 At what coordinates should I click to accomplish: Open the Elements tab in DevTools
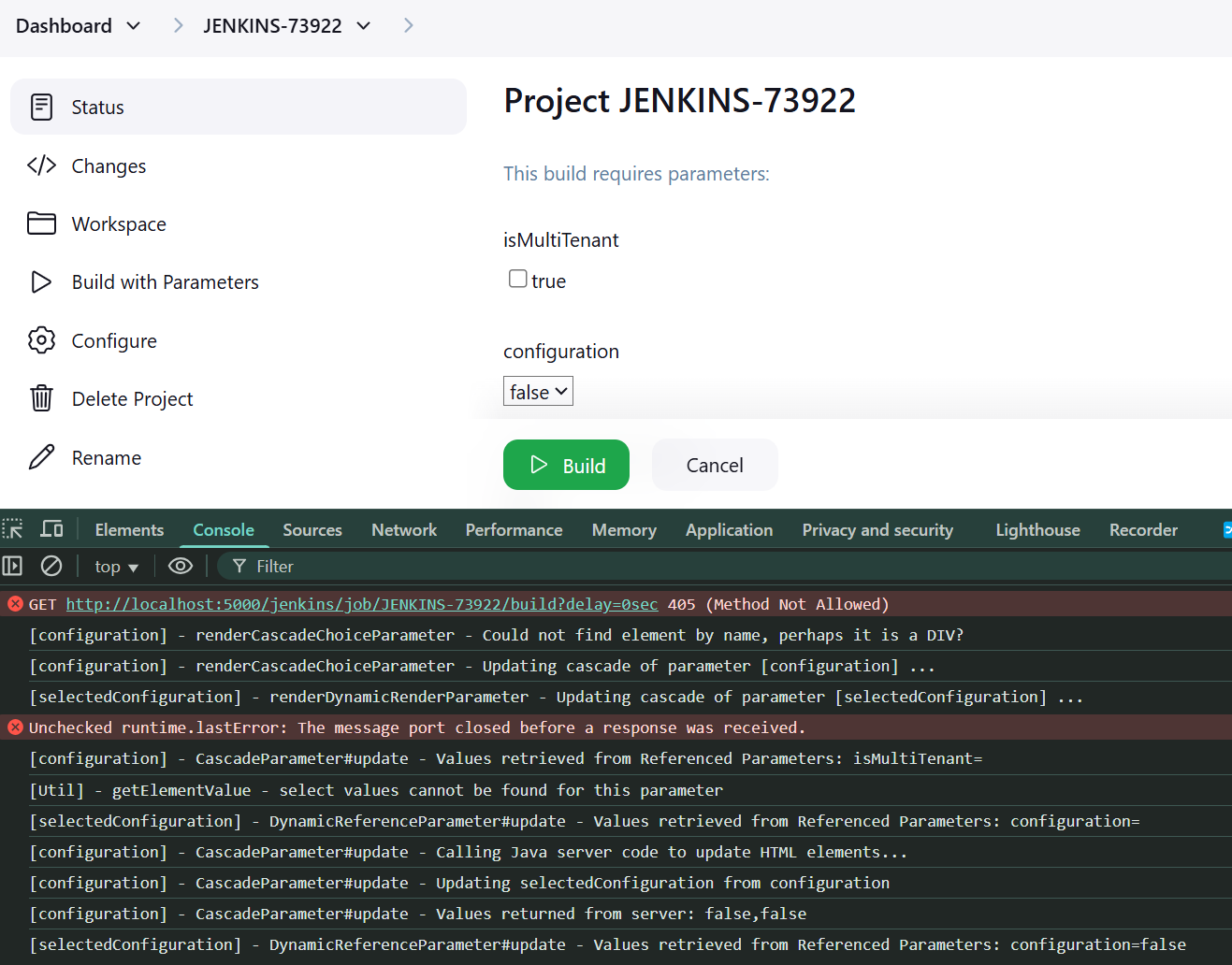pos(129,530)
